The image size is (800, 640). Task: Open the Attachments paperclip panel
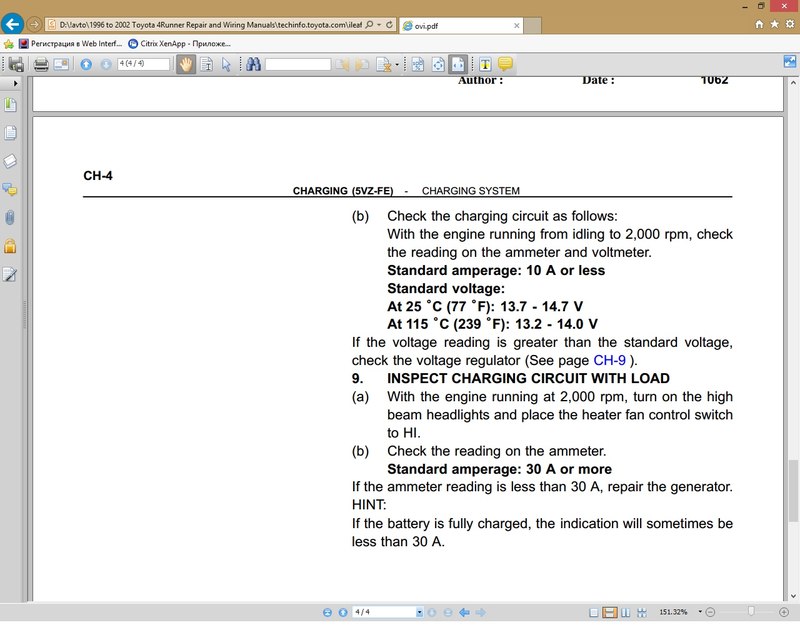10,218
